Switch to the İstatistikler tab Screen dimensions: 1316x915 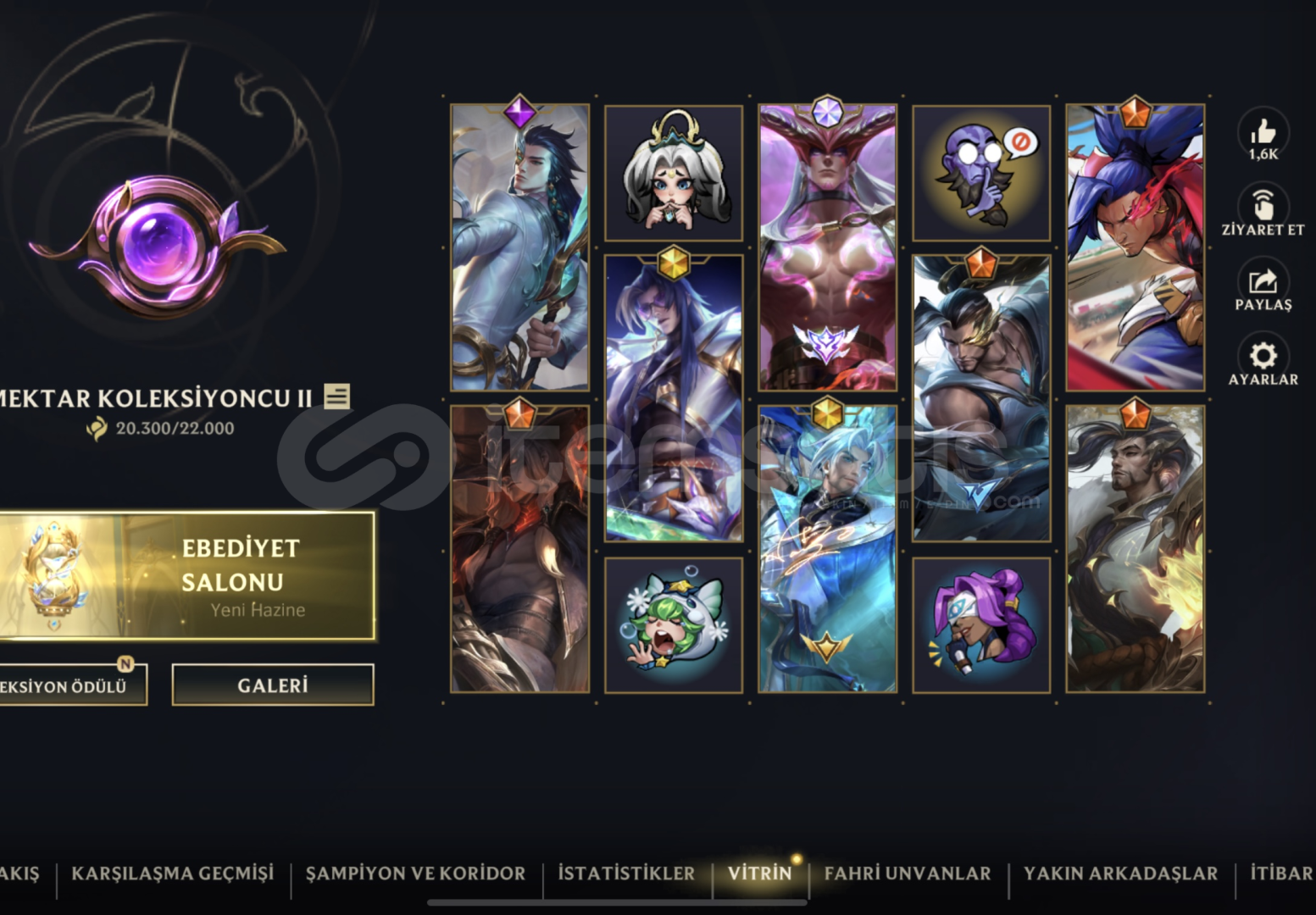coord(625,873)
